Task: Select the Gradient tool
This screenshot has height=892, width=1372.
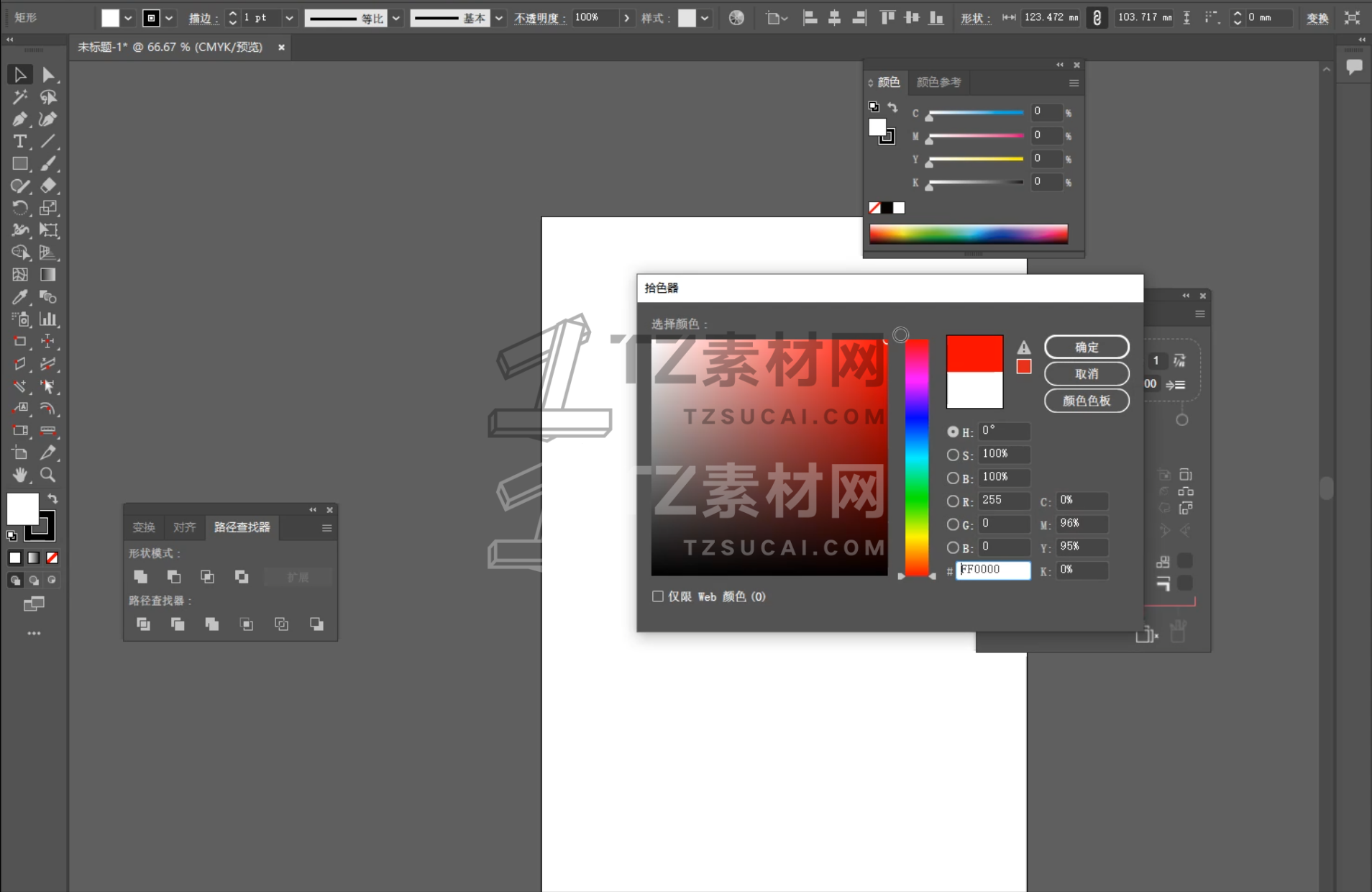Action: [x=48, y=275]
